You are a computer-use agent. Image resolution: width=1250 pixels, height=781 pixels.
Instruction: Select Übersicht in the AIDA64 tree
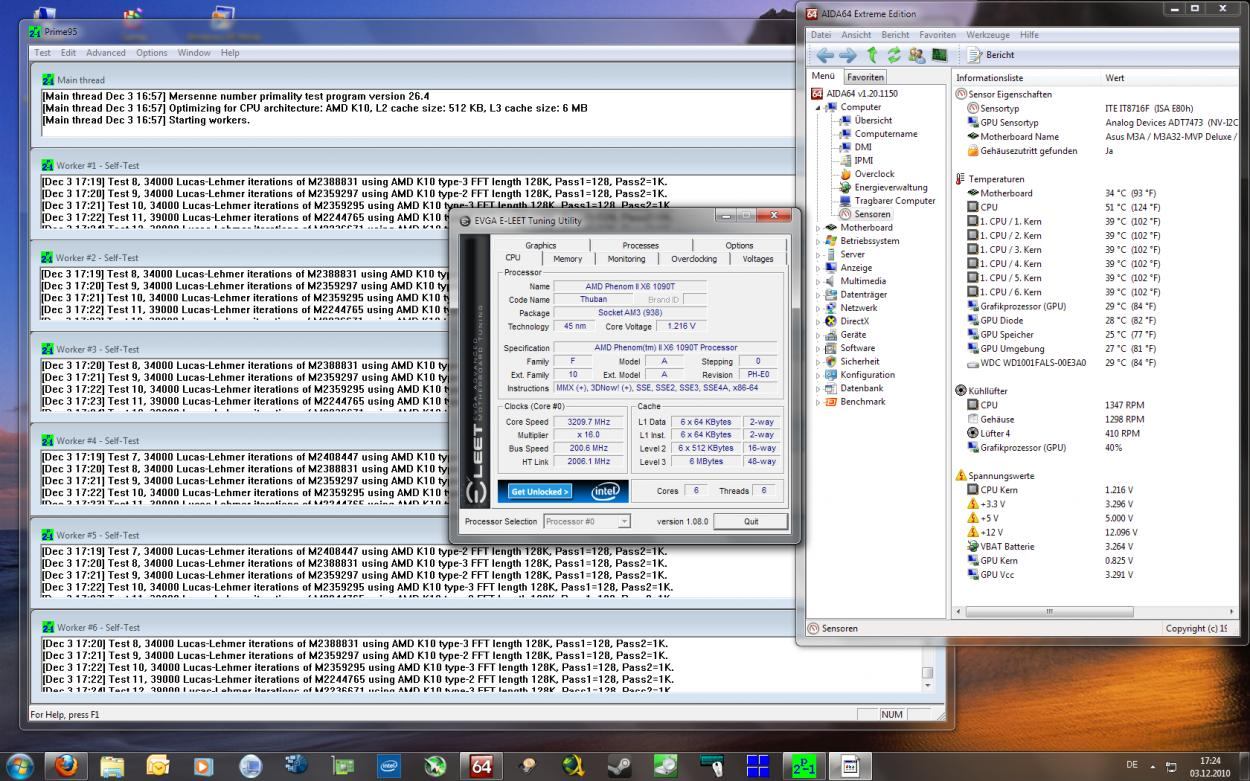pyautogui.click(x=873, y=120)
